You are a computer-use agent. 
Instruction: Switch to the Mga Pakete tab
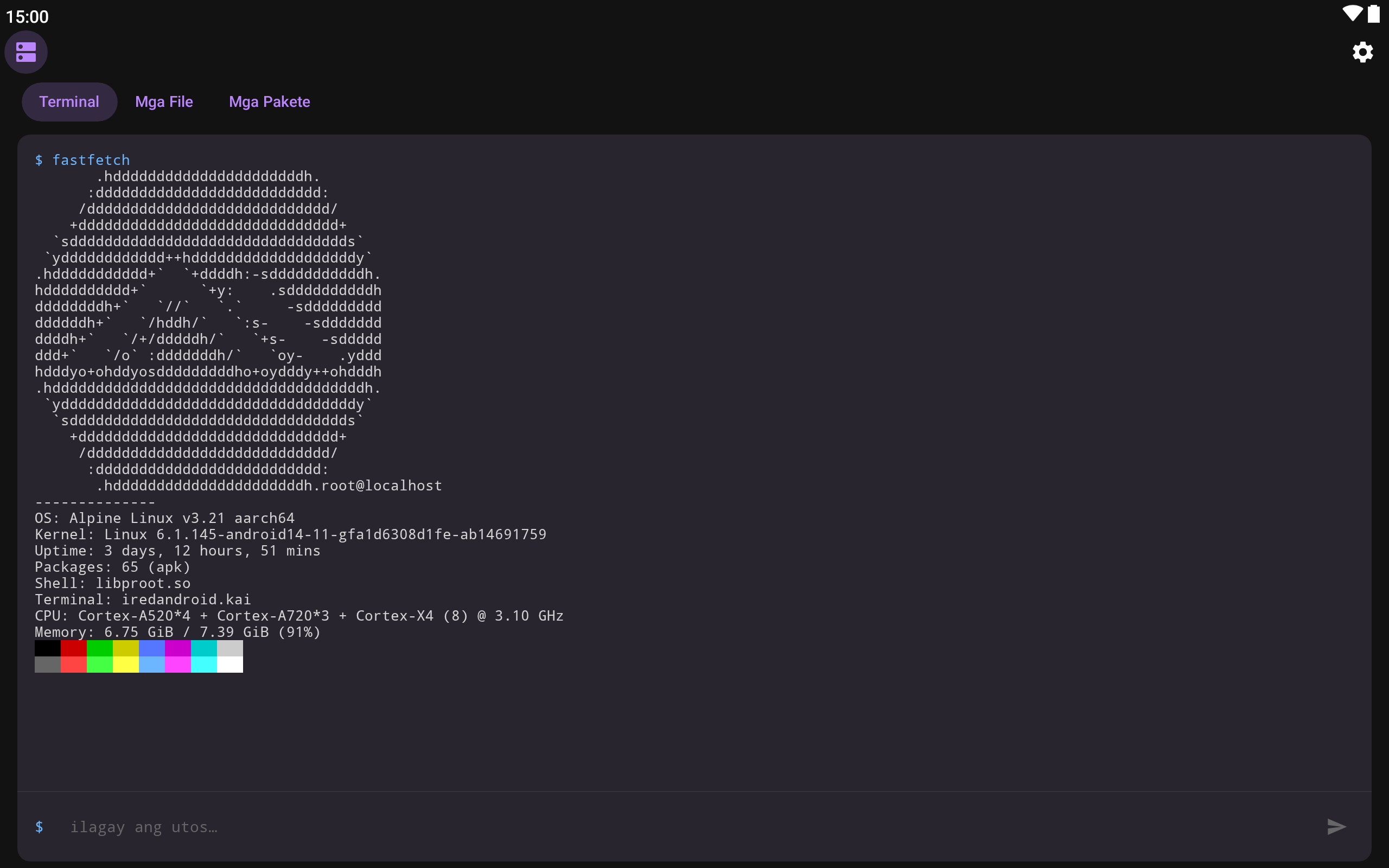270,101
